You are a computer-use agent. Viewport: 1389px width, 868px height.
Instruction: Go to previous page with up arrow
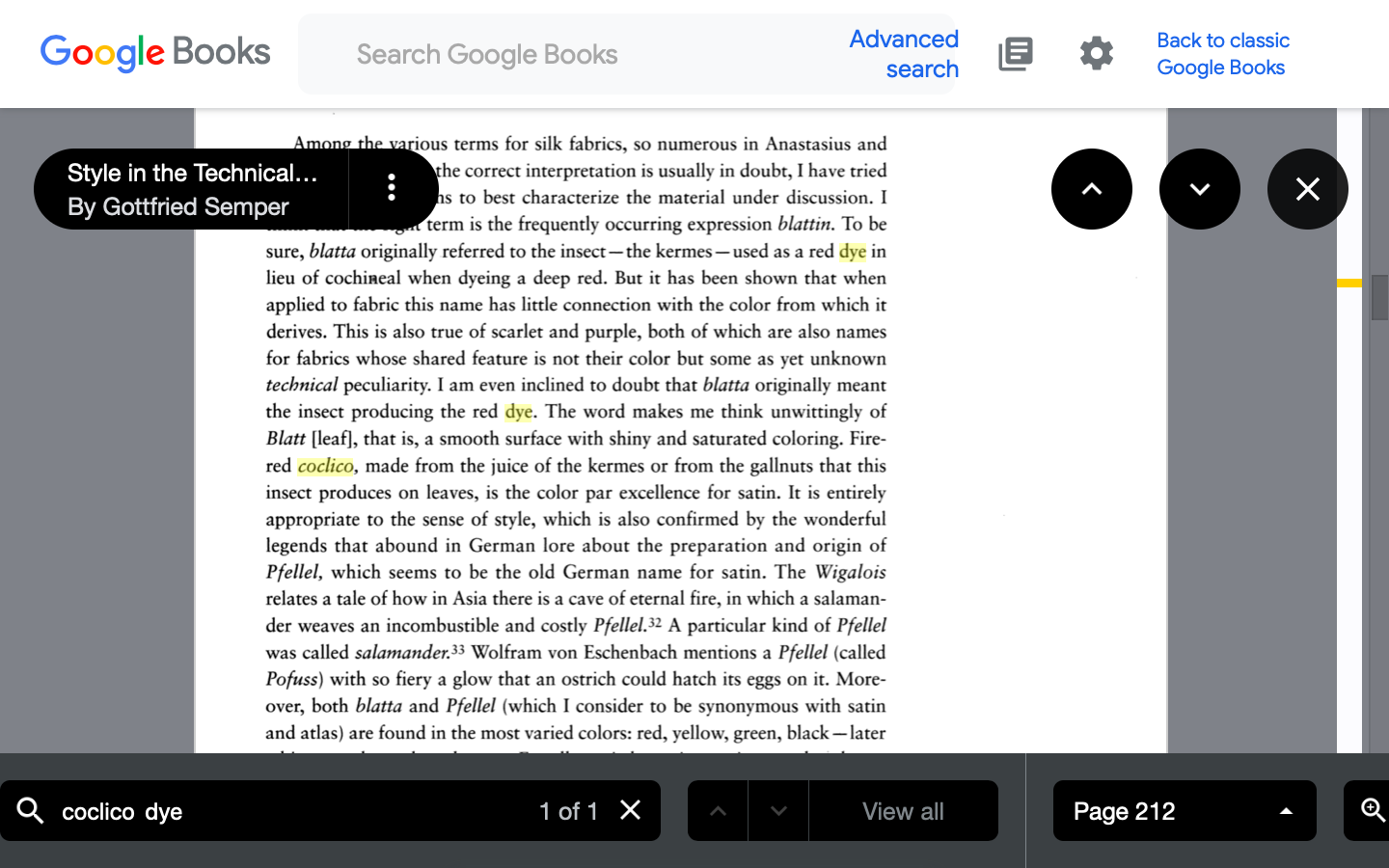(x=1091, y=189)
